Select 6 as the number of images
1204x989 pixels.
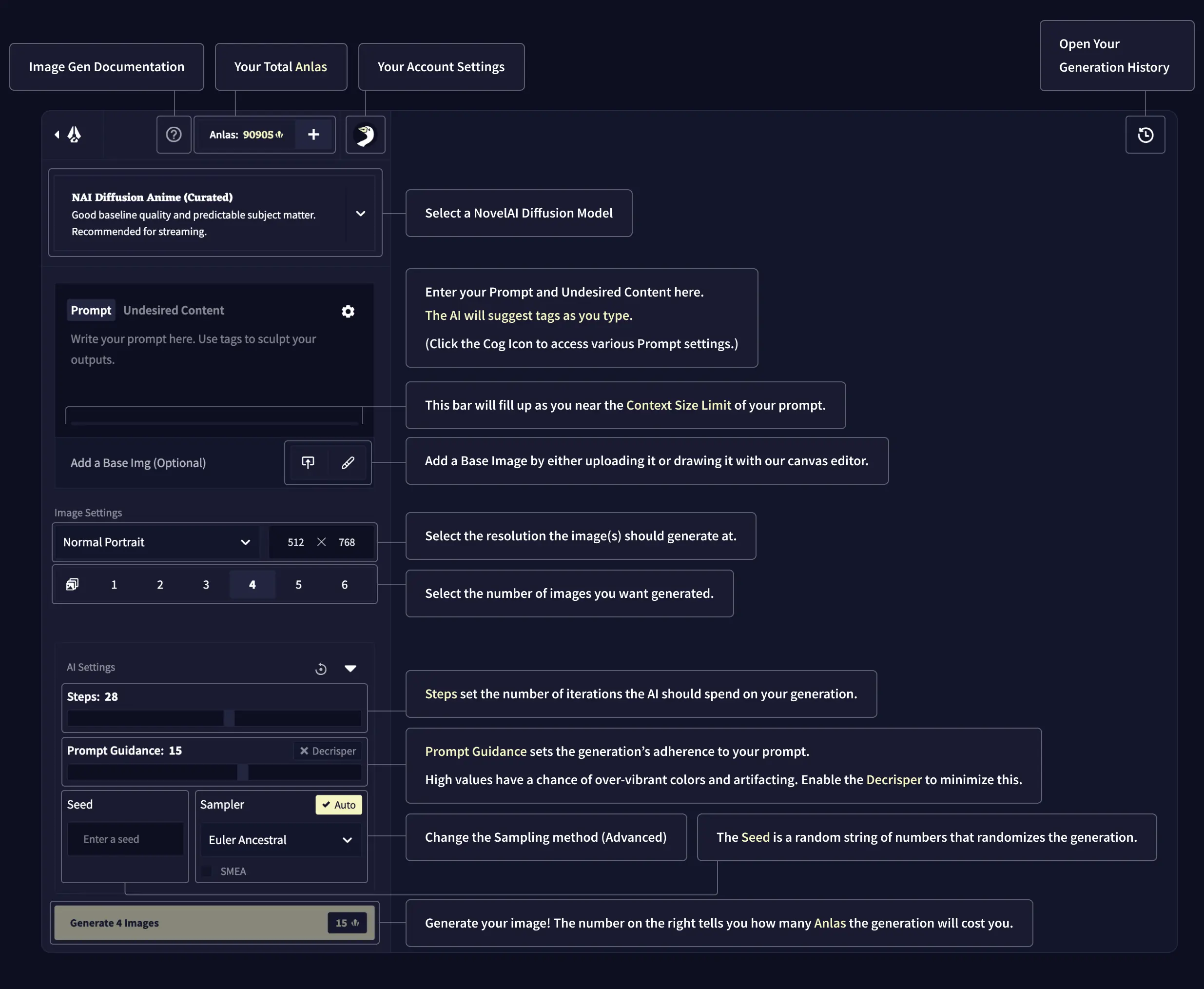click(x=344, y=584)
